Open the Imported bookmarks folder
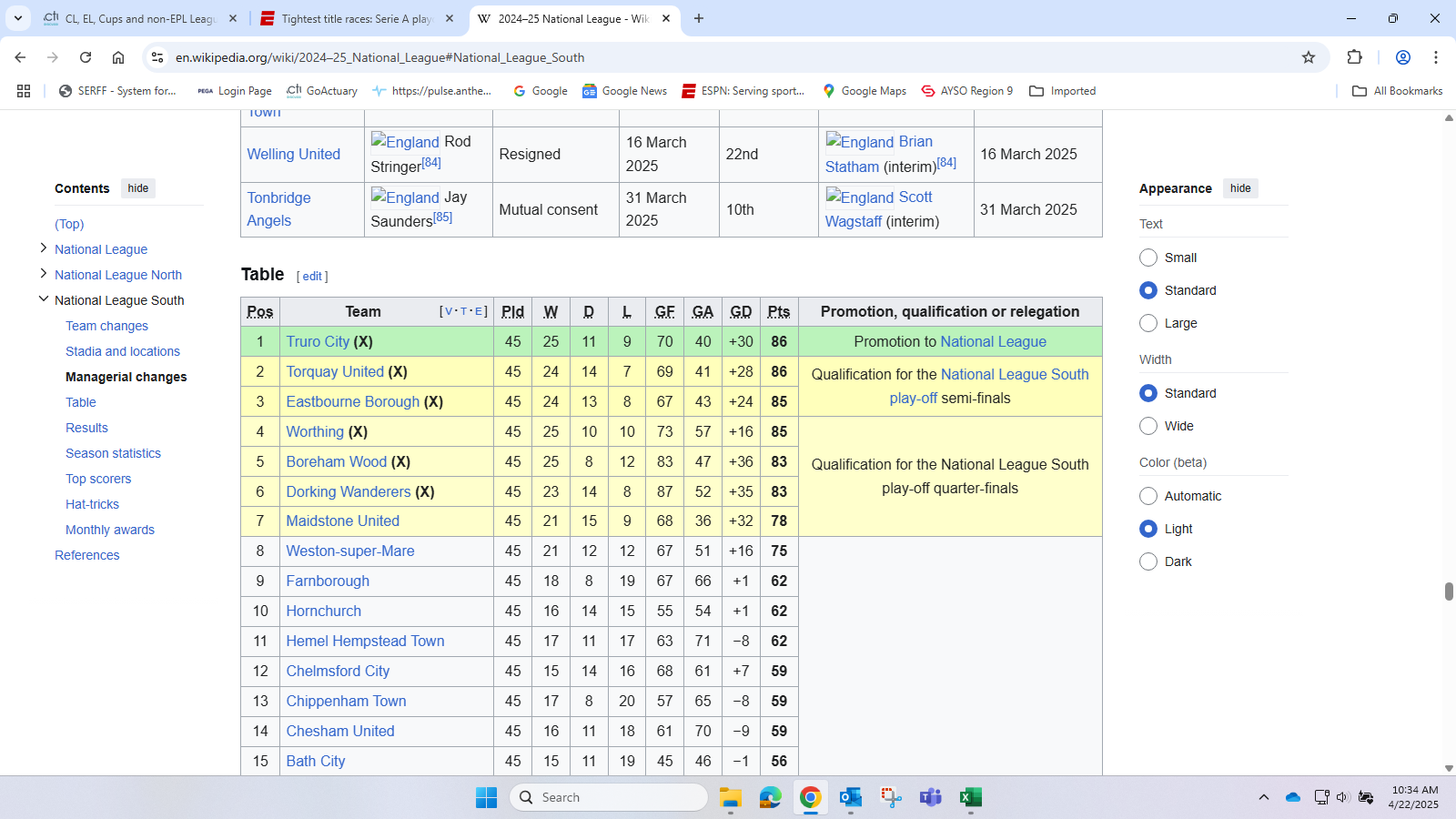 [x=1062, y=91]
